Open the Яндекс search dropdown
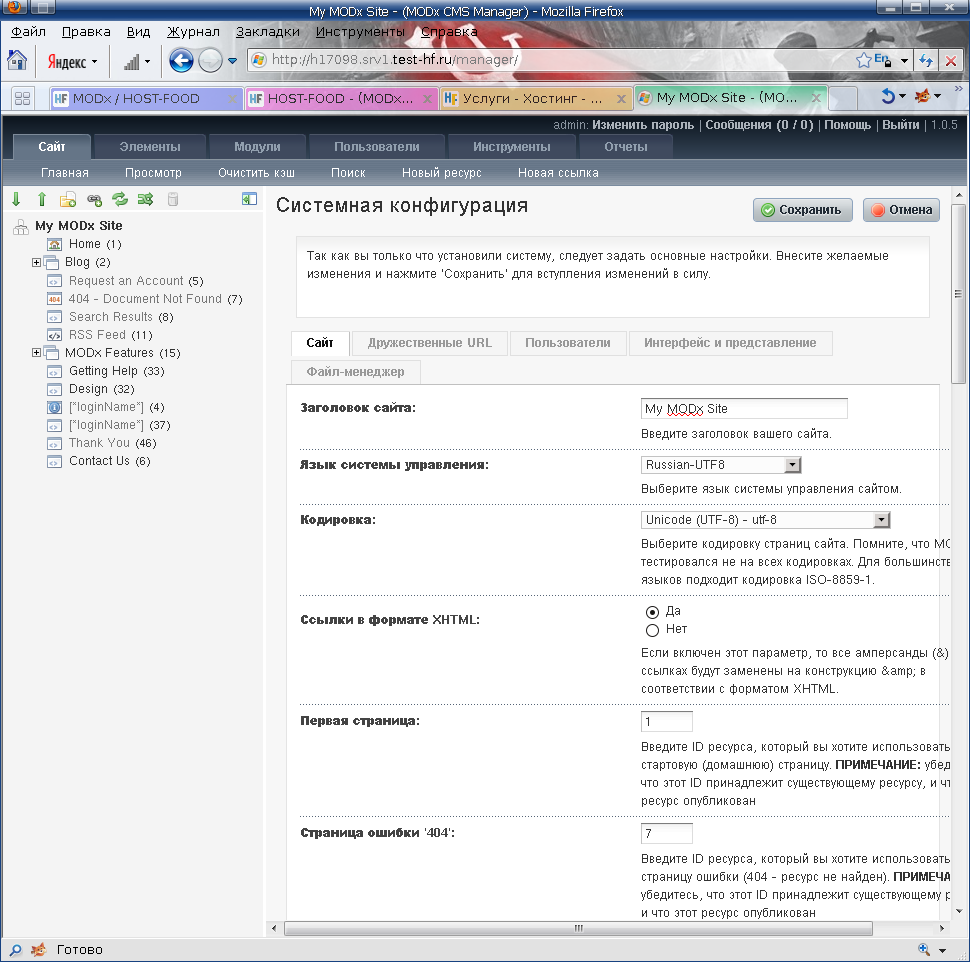 click(x=95, y=62)
